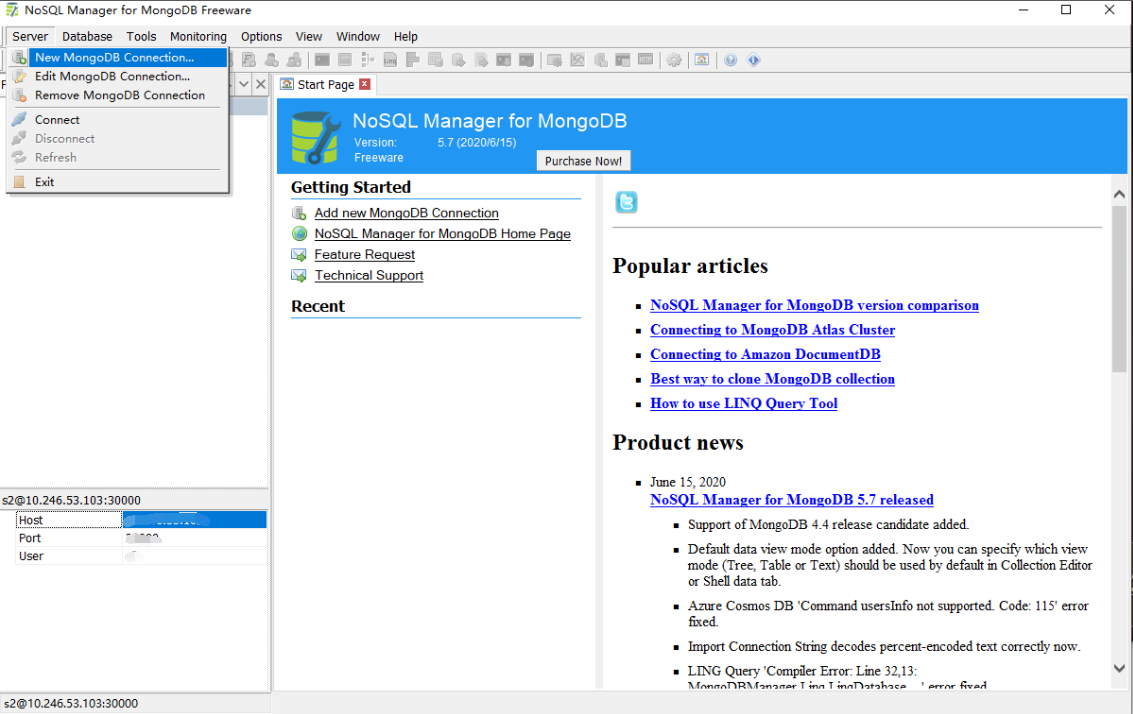Image resolution: width=1133 pixels, height=714 pixels.
Task: Click the function (F) toolbar icon
Action: point(249,60)
